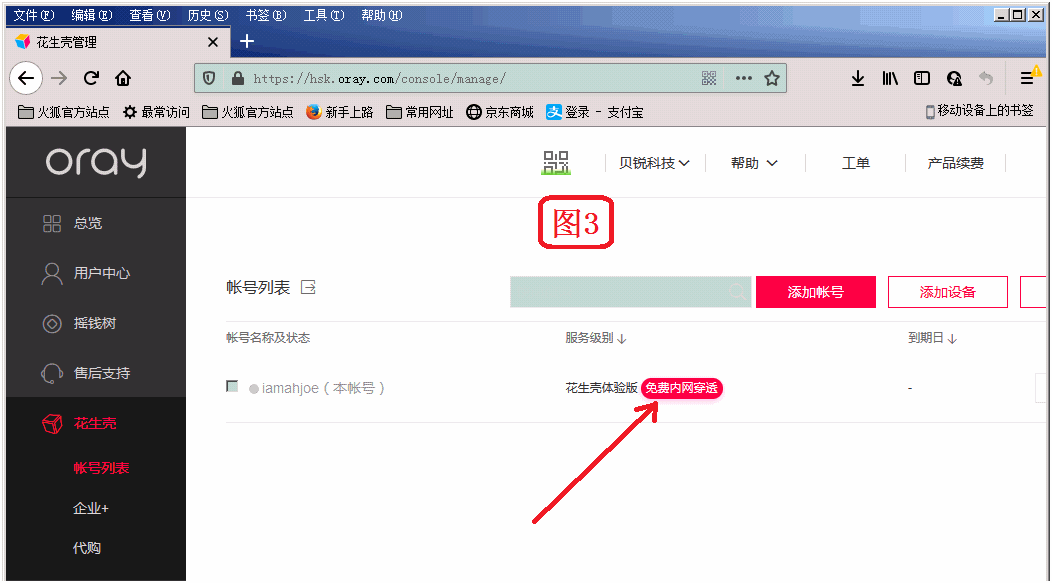Expand the 帮助 dropdown in header
This screenshot has height=583, width=1052.
tap(754, 163)
